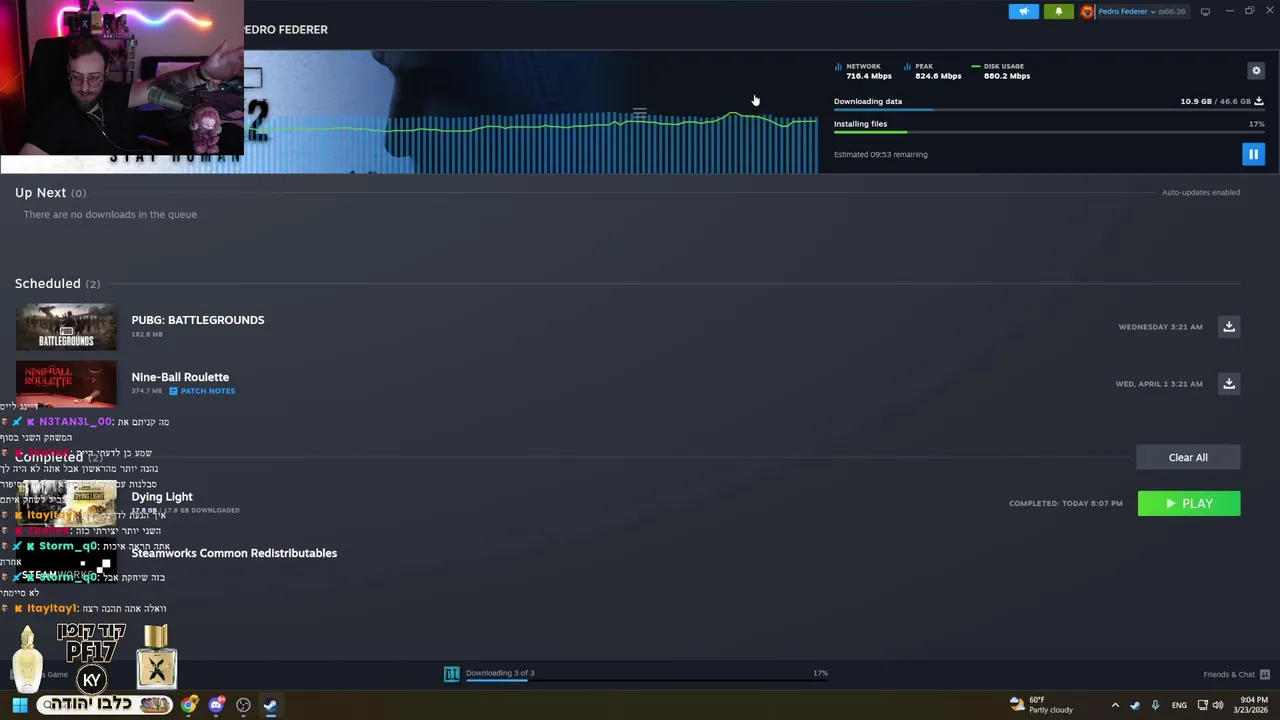Image resolution: width=1280 pixels, height=720 pixels.
Task: Click the Dying Light title
Action: [162, 497]
